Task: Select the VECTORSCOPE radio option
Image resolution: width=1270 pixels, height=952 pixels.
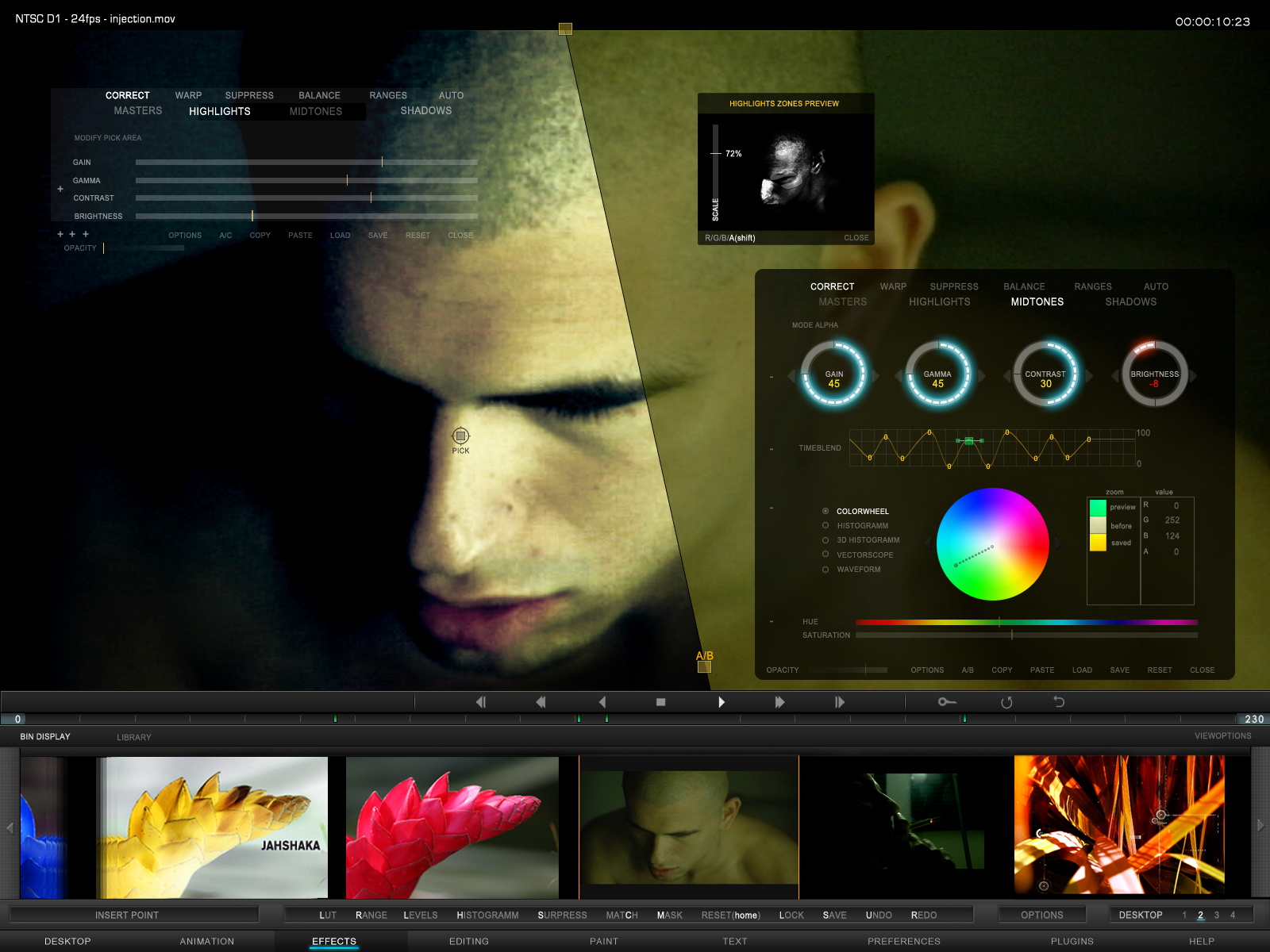Action: click(825, 555)
